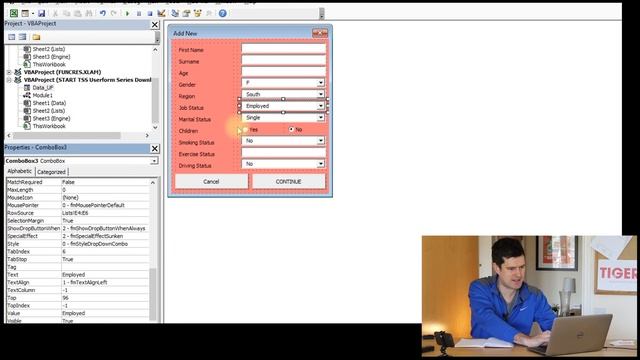Select the MousePointer property row
This screenshot has height=360, width=640.
coord(78,205)
